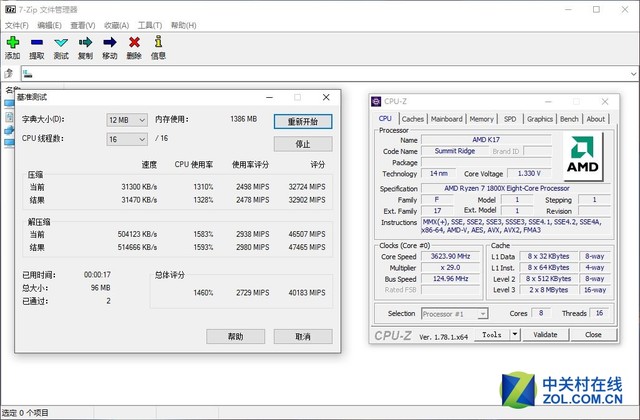The height and width of the screenshot is (420, 640).
Task: Click the 重新开始 restart button
Action: 303,121
